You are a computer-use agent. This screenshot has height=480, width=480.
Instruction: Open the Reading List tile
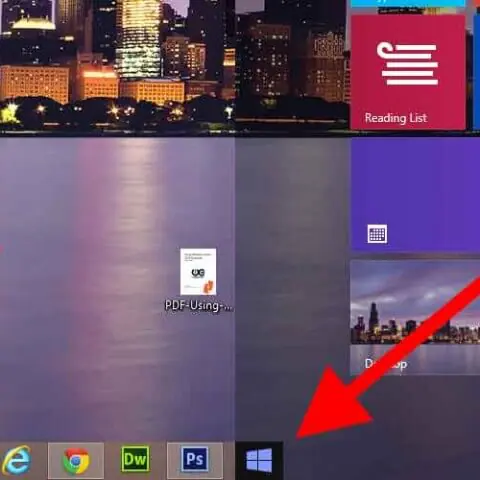click(408, 72)
